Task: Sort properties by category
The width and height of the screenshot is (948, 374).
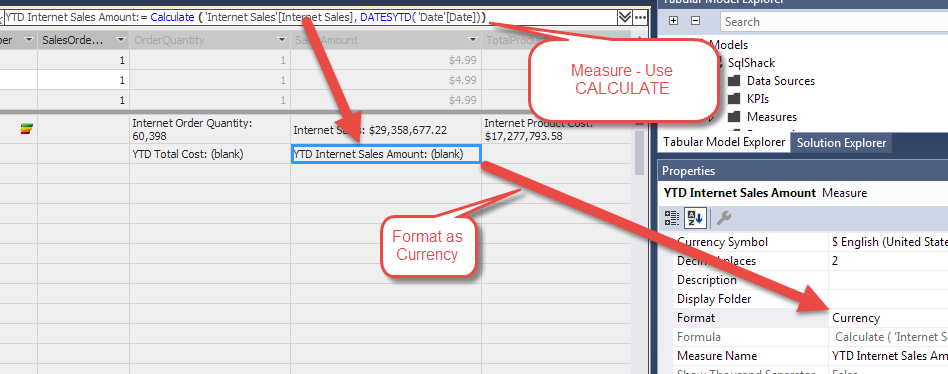Action: coord(672,218)
